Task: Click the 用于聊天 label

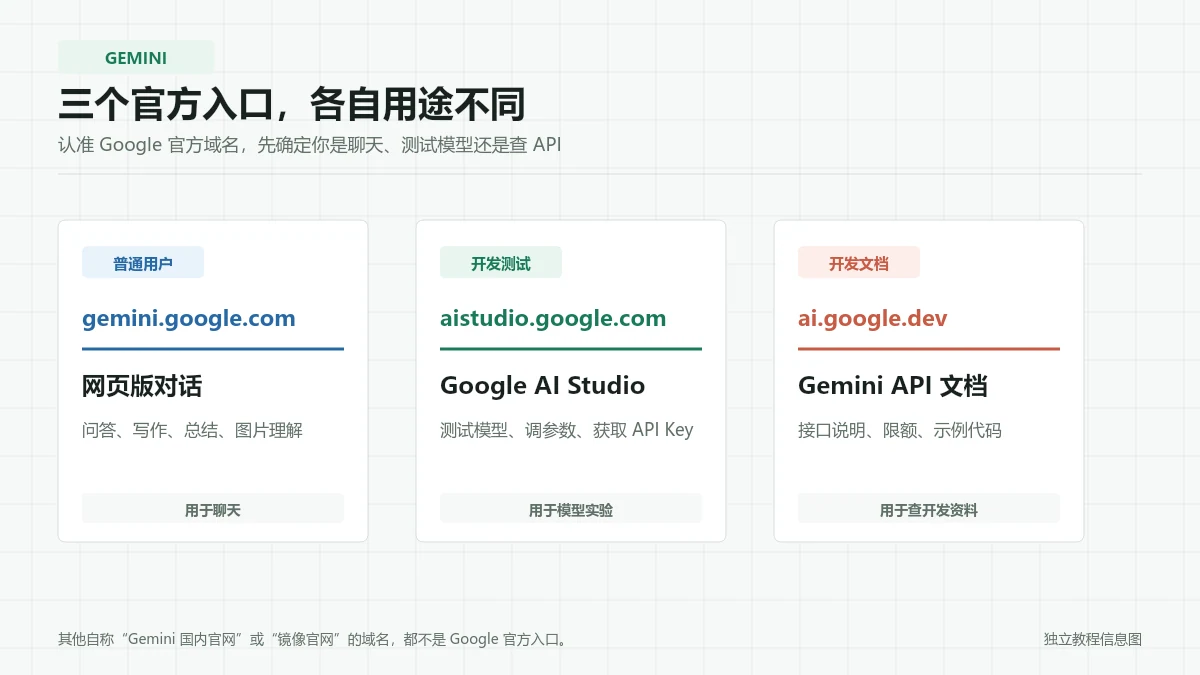Action: coord(213,509)
